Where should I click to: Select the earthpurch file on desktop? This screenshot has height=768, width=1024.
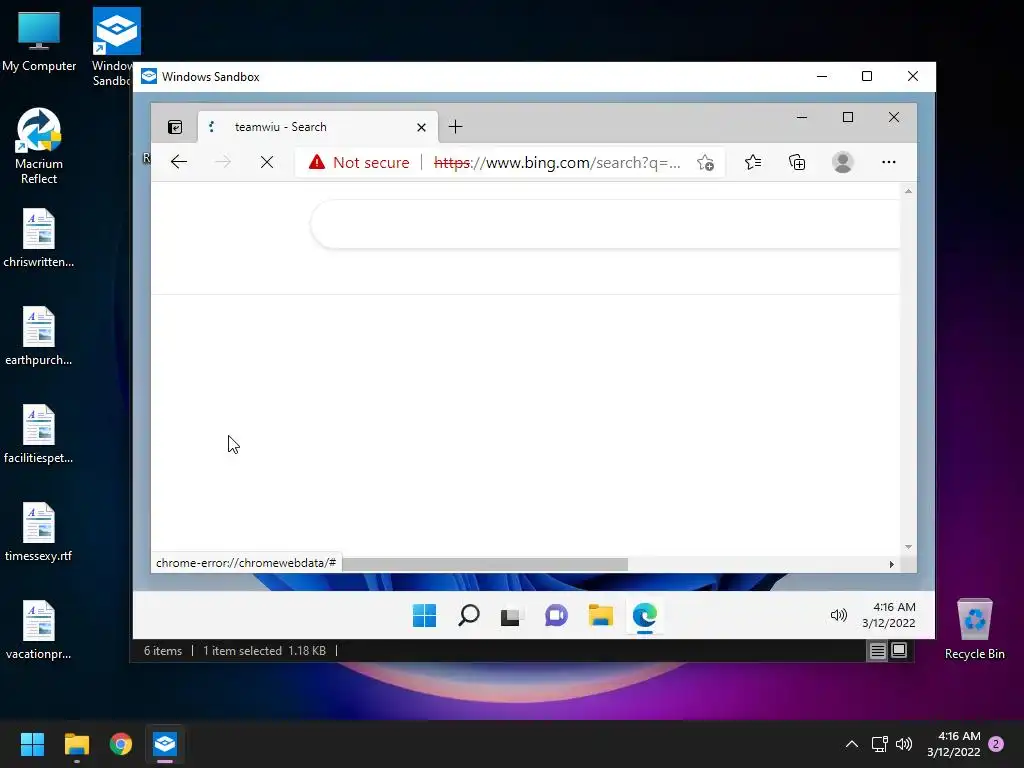point(39,336)
